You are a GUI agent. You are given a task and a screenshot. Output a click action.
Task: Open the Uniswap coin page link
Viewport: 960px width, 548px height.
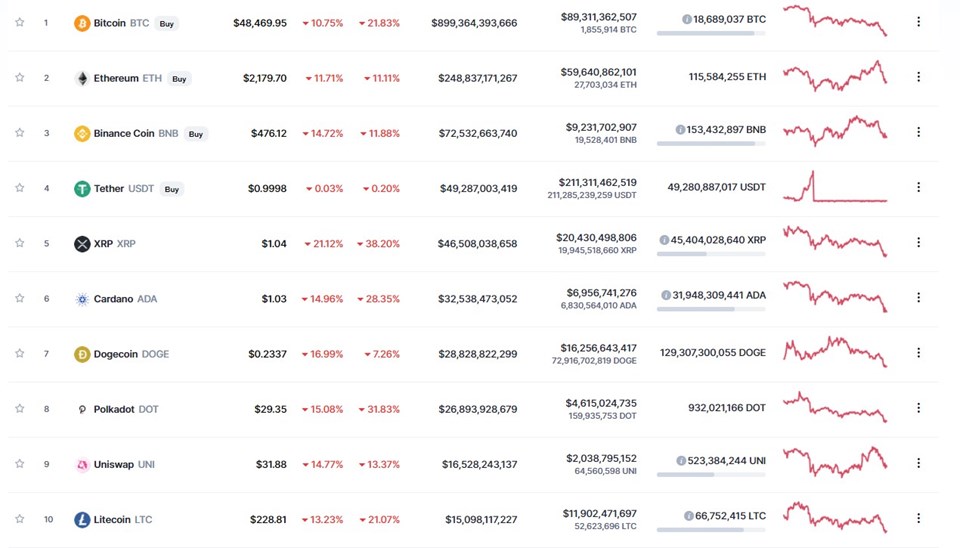[x=124, y=464]
